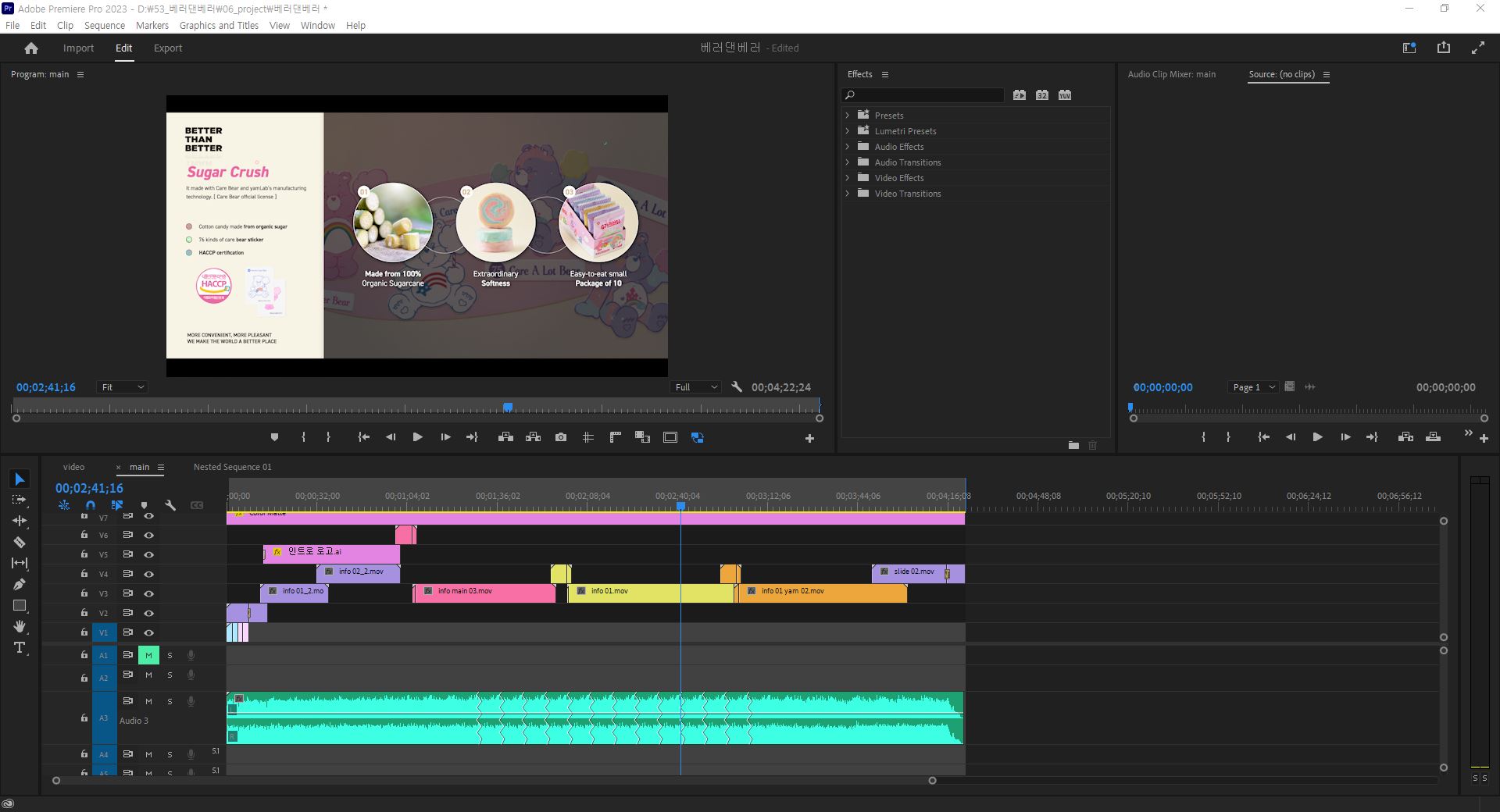Screen dimensions: 1500x812
Task: Open the Page 1 dropdown in Source
Action: coord(1253,387)
